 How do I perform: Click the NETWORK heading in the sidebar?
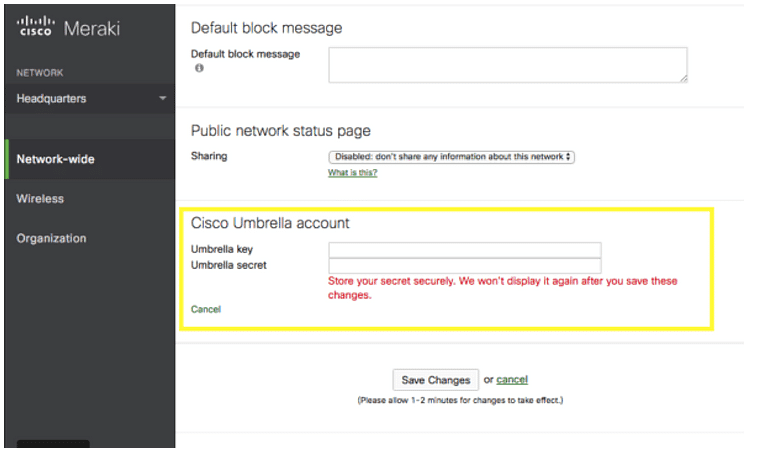[39, 73]
